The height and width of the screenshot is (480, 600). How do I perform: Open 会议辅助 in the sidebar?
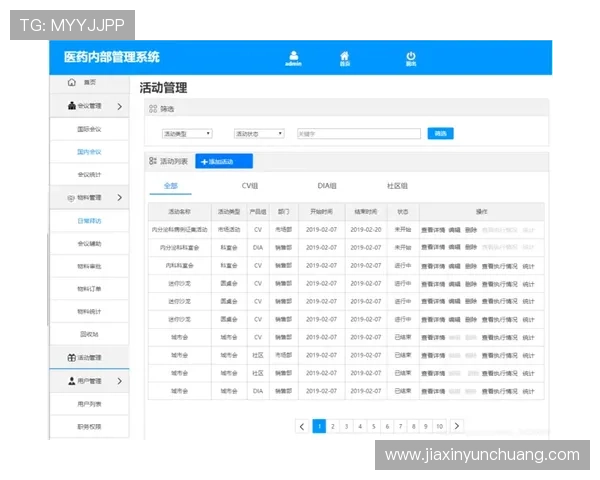pos(89,243)
